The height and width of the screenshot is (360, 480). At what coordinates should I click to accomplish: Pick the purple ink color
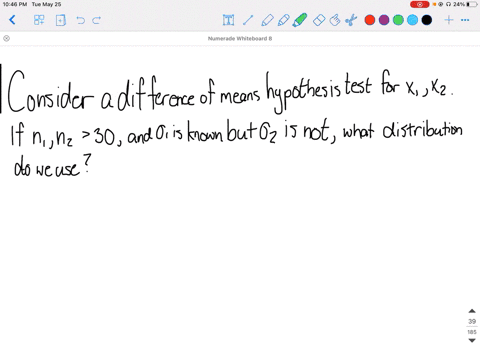click(x=384, y=20)
